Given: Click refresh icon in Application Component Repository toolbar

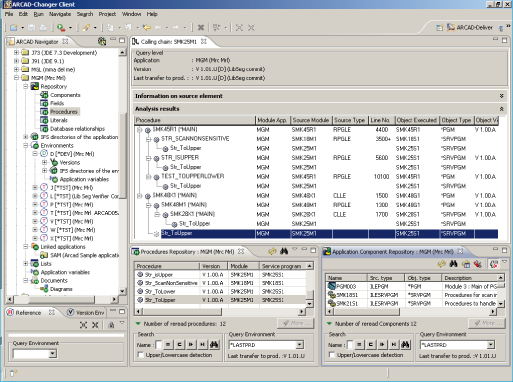Looking at the screenshot, I should [x=442, y=264].
